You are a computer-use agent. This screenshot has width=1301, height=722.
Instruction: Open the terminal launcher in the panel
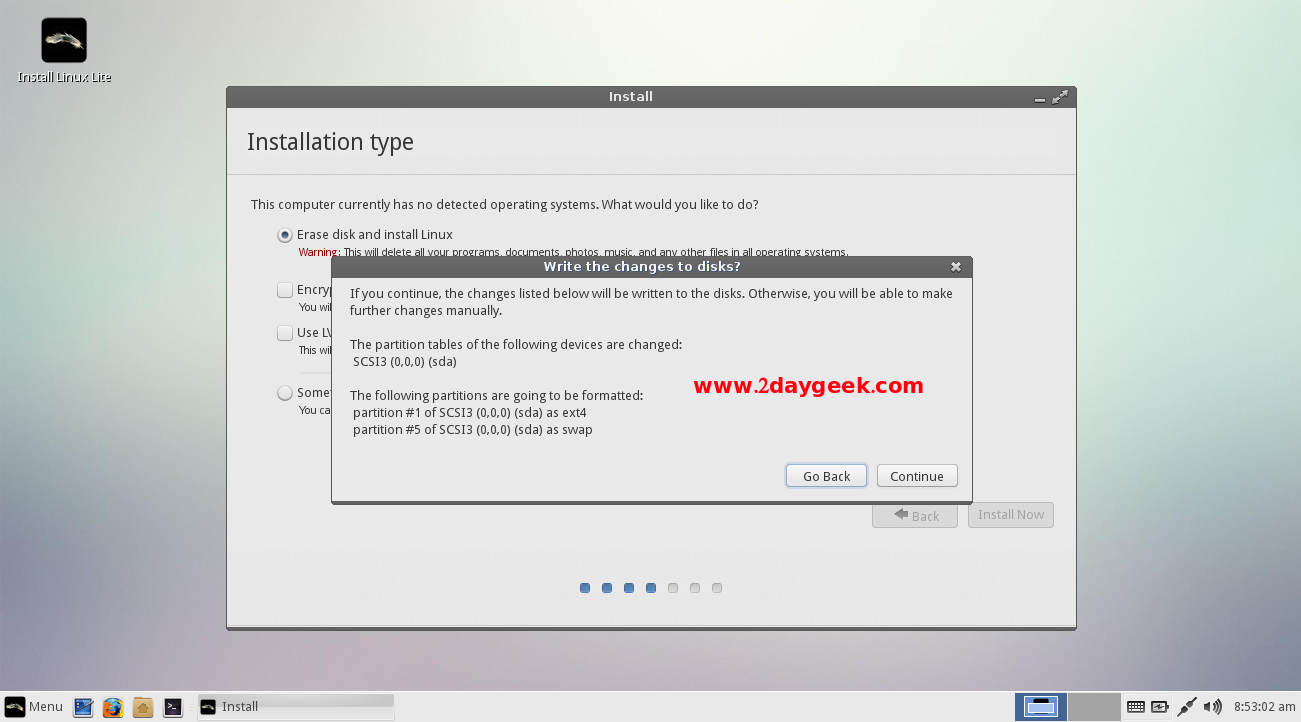point(173,707)
